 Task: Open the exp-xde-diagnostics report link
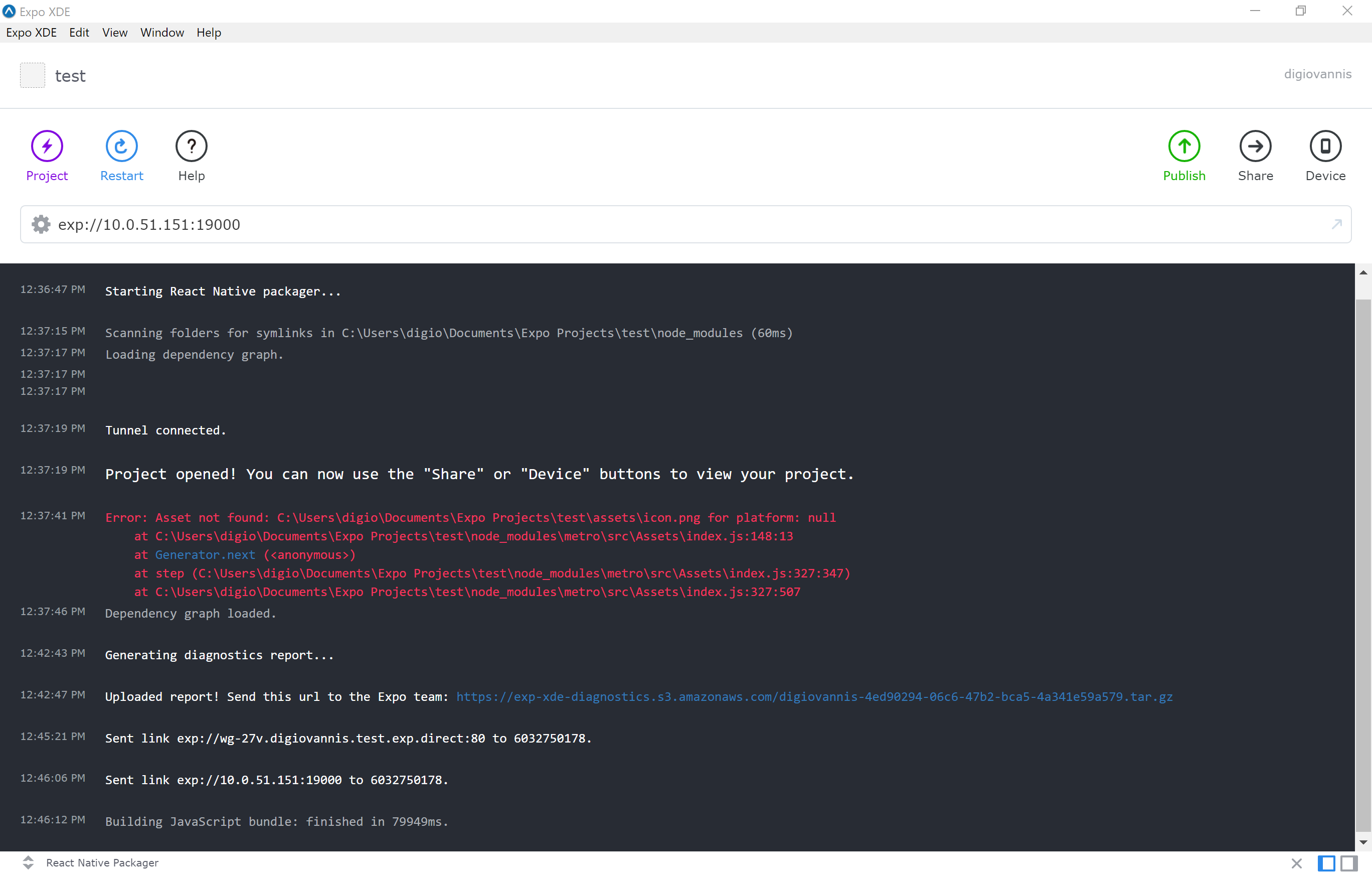tap(814, 696)
